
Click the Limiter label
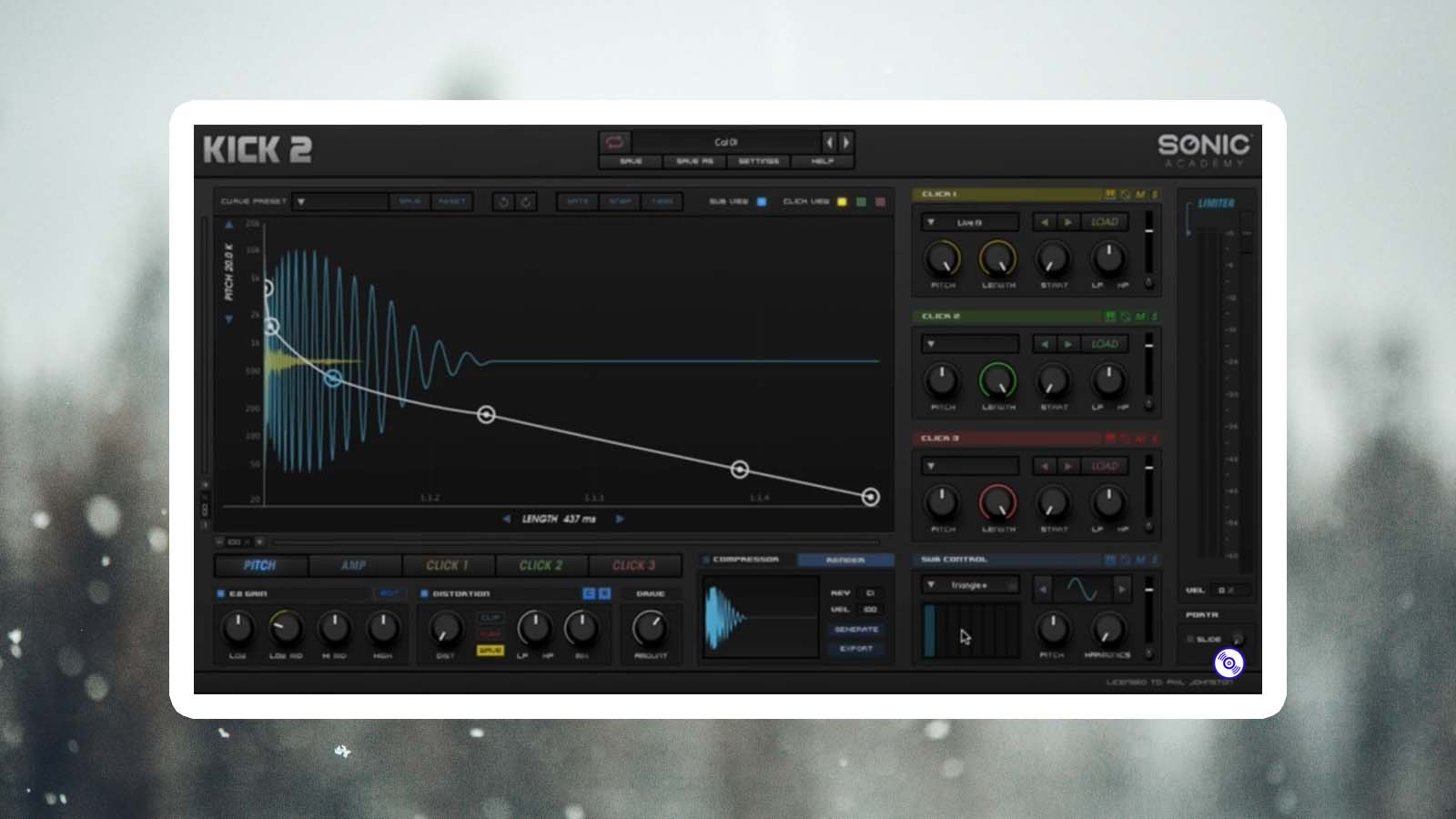1216,203
